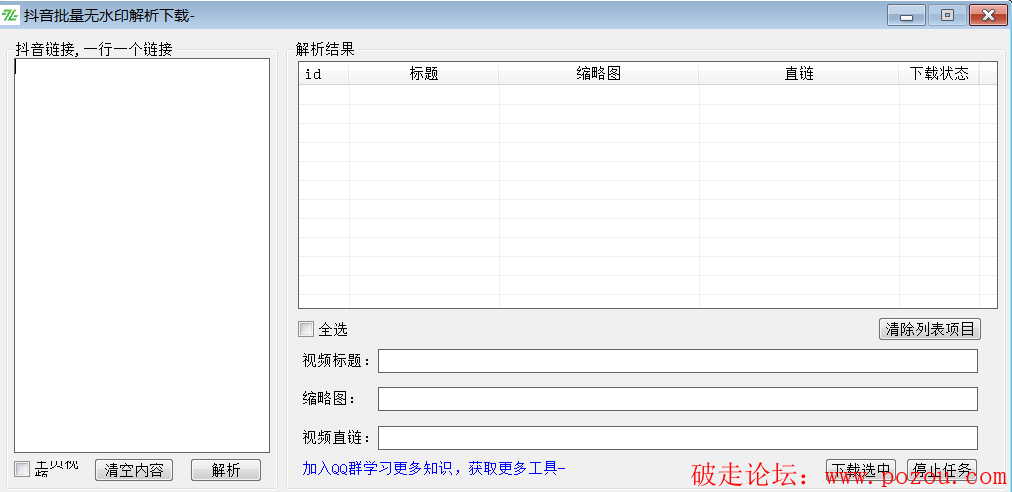
Task: Click the 直链 column header
Action: click(x=799, y=74)
